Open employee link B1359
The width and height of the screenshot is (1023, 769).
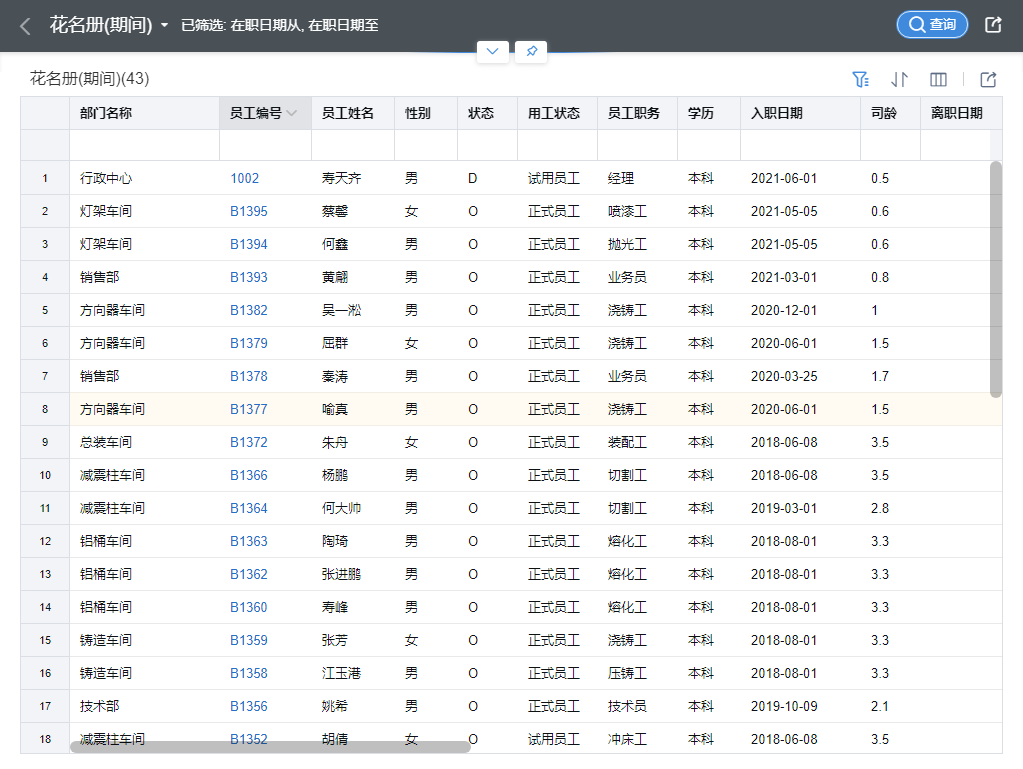[x=249, y=640]
